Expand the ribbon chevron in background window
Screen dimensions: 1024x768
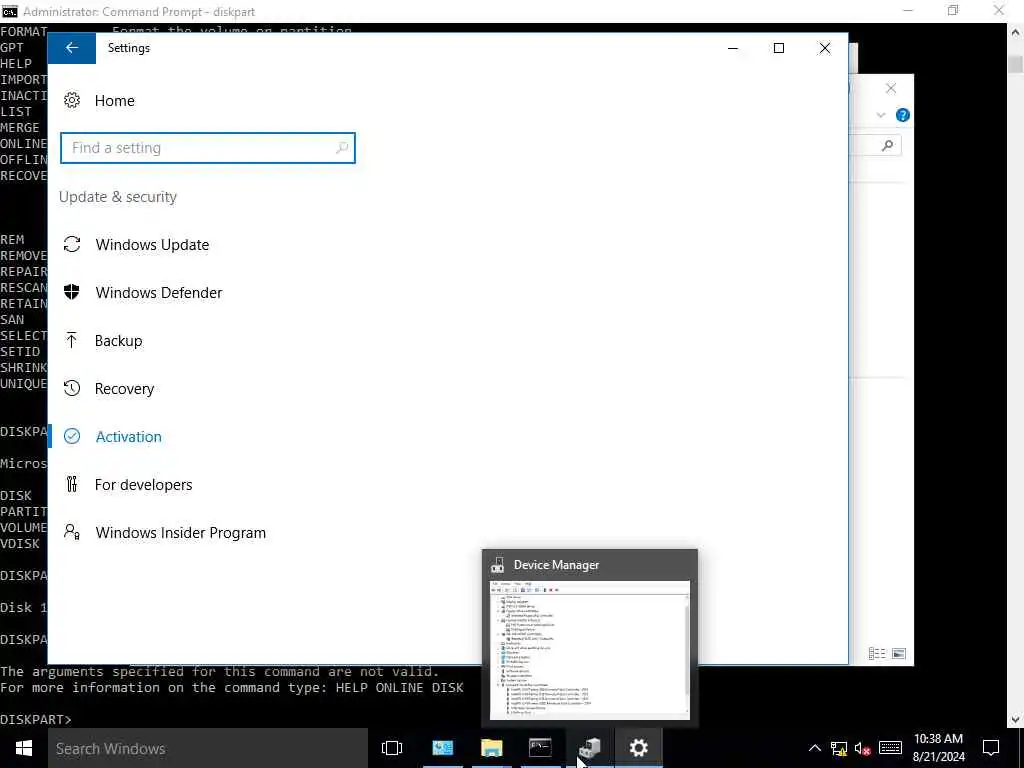[880, 116]
